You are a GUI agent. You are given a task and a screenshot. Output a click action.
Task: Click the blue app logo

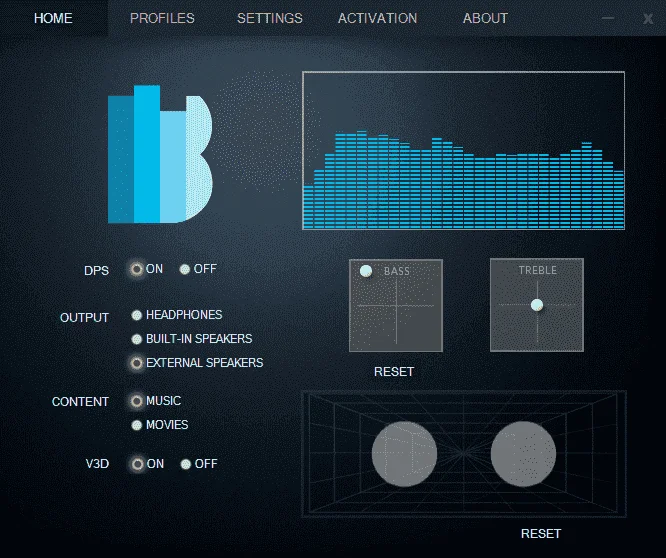tap(160, 154)
